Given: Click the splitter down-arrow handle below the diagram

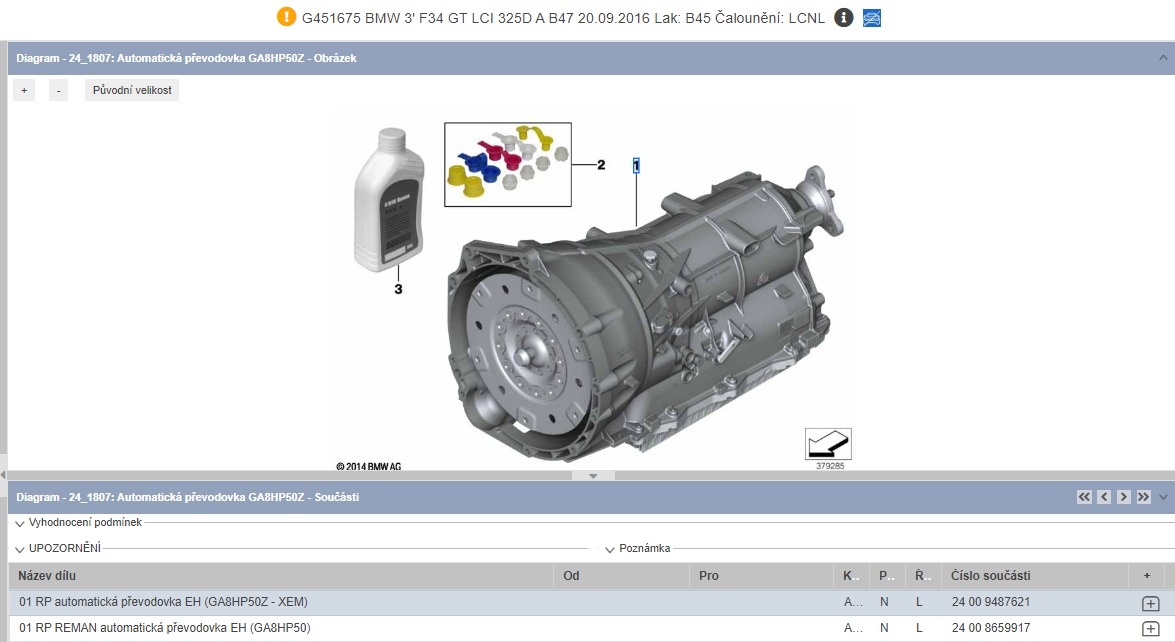Looking at the screenshot, I should (593, 476).
